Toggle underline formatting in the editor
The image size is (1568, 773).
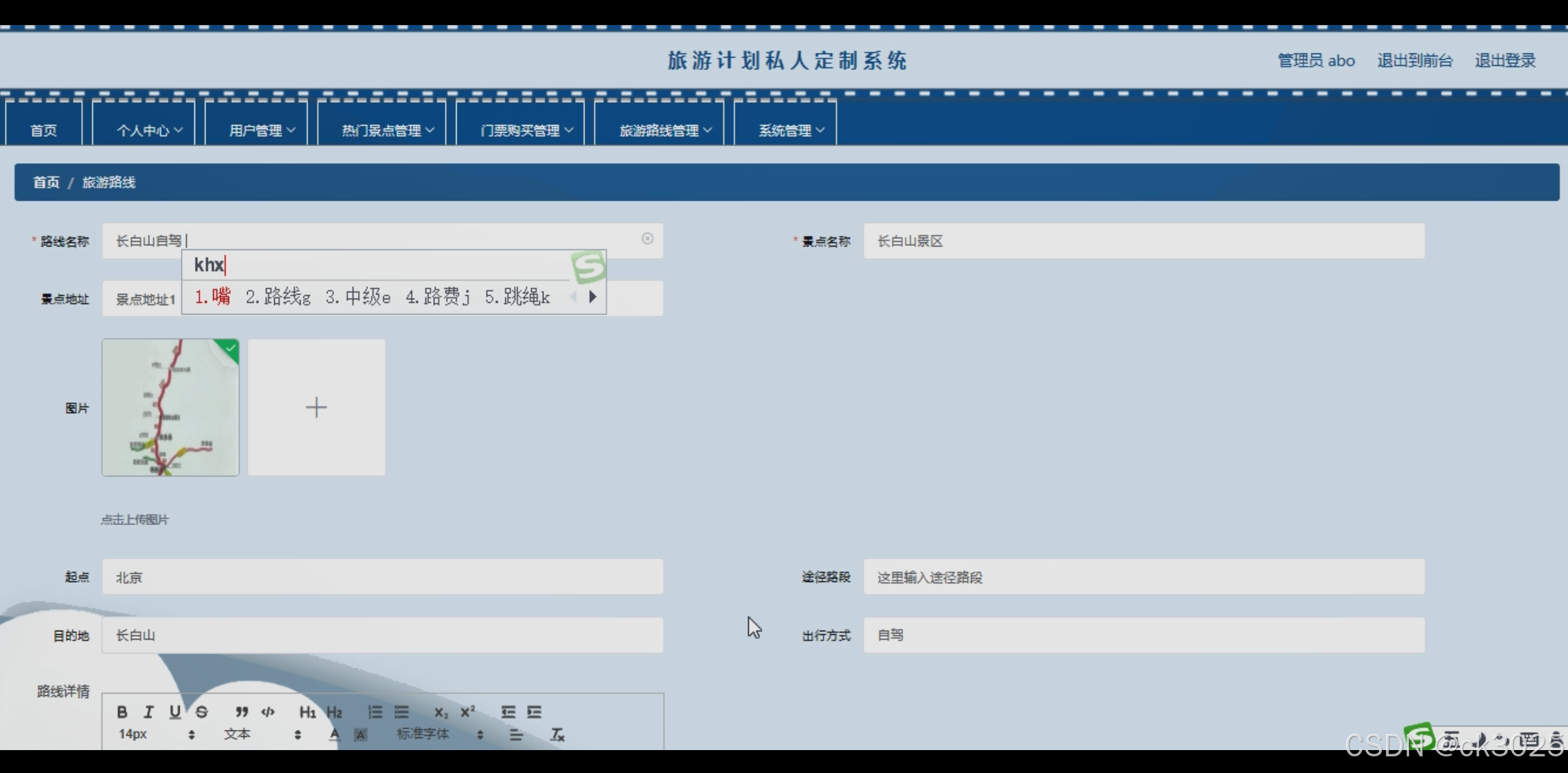pyautogui.click(x=175, y=712)
